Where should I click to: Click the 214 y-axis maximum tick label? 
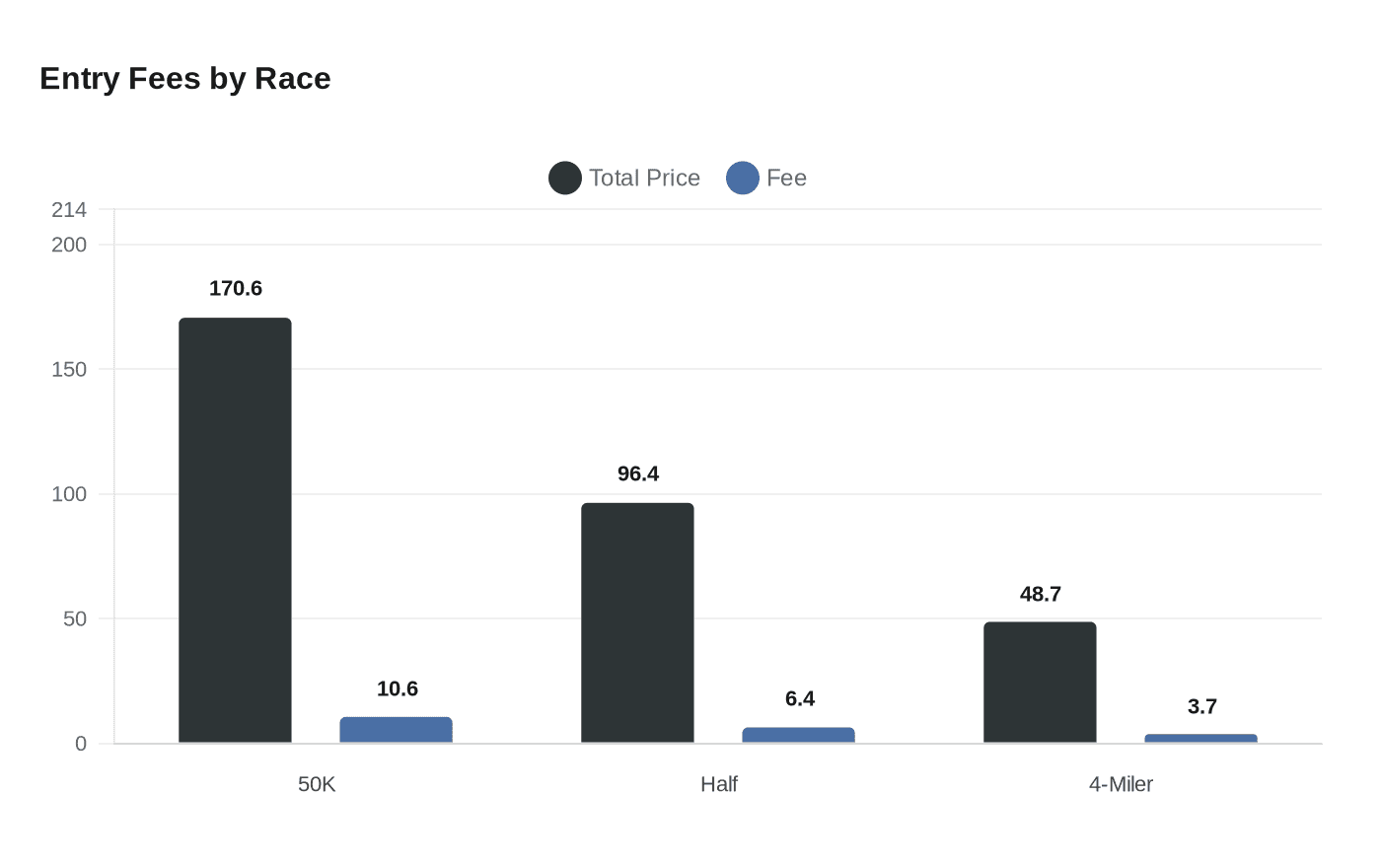[x=69, y=210]
